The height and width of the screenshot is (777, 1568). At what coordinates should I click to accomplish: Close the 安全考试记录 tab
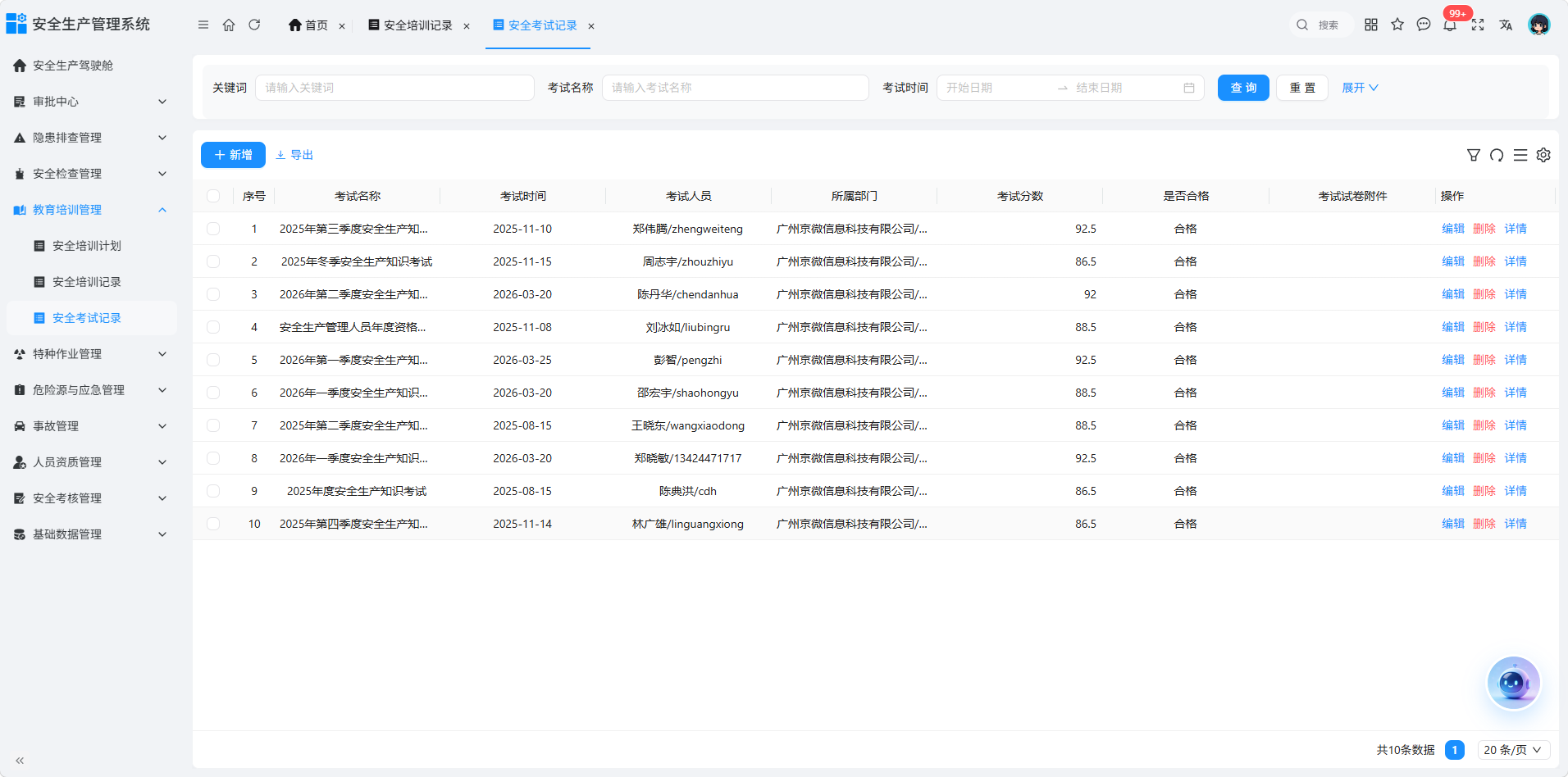coord(591,26)
